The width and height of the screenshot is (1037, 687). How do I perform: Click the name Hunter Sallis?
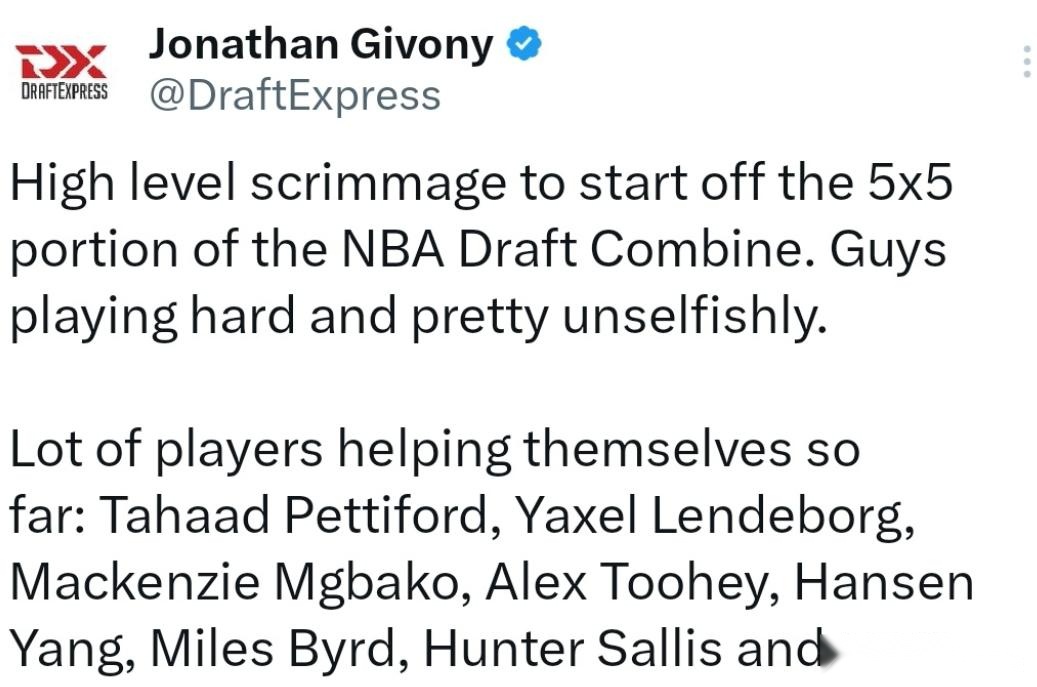click(573, 649)
